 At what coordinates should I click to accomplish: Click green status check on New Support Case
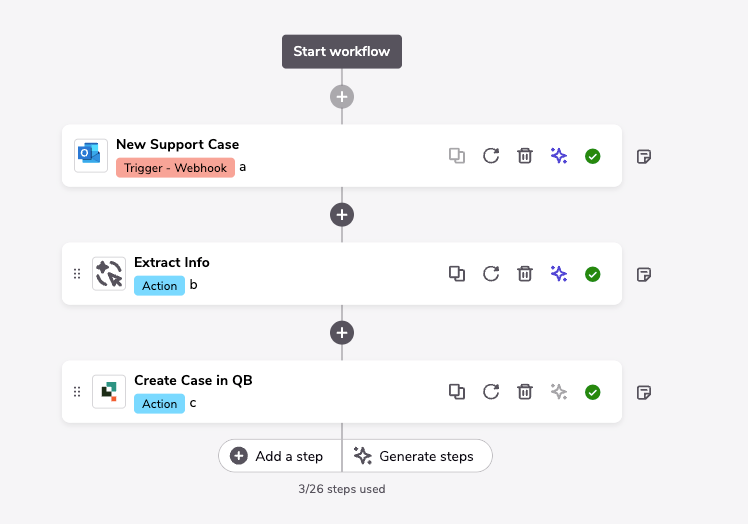(x=593, y=155)
